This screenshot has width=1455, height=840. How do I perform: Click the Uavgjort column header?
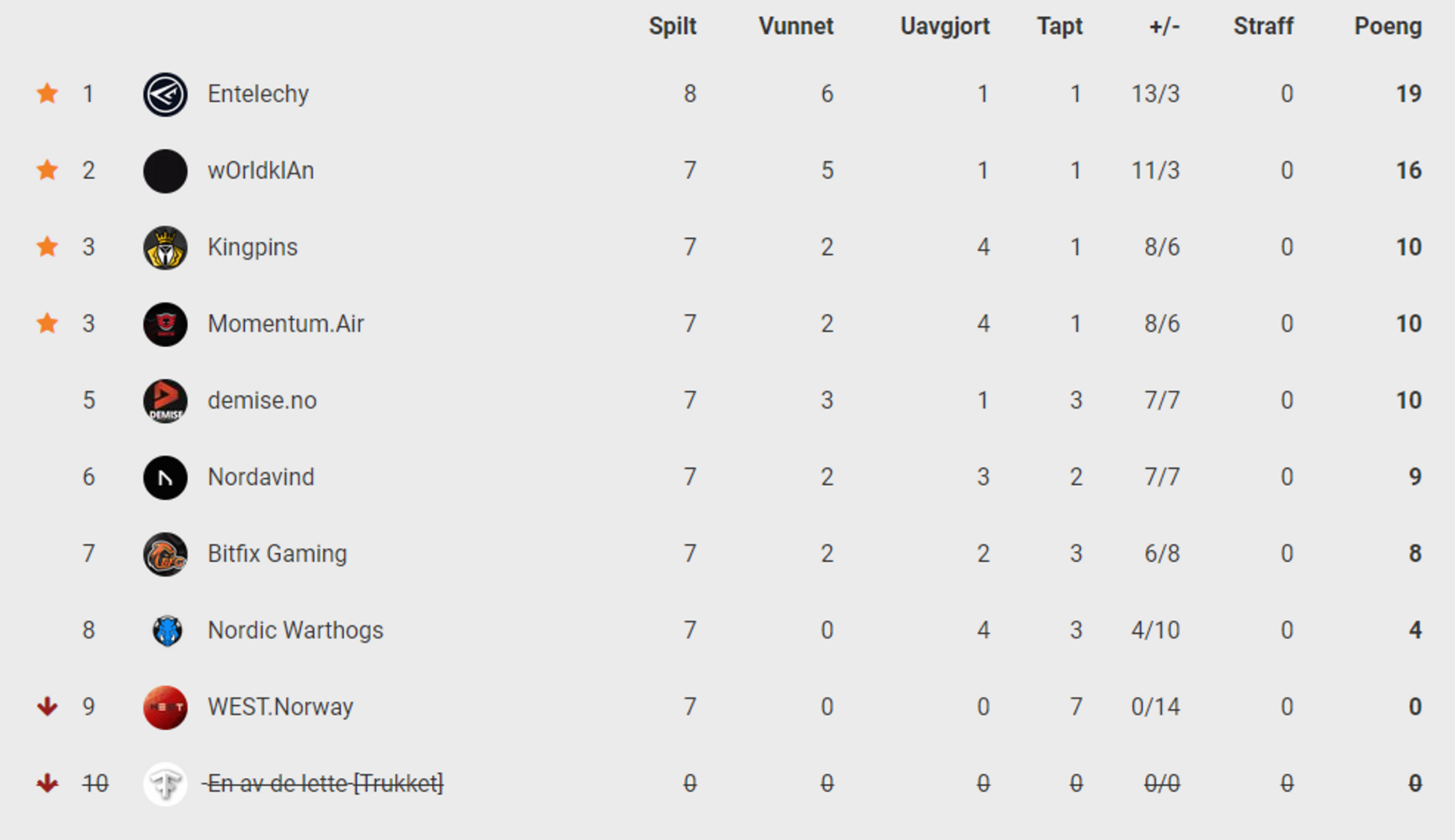pos(945,26)
